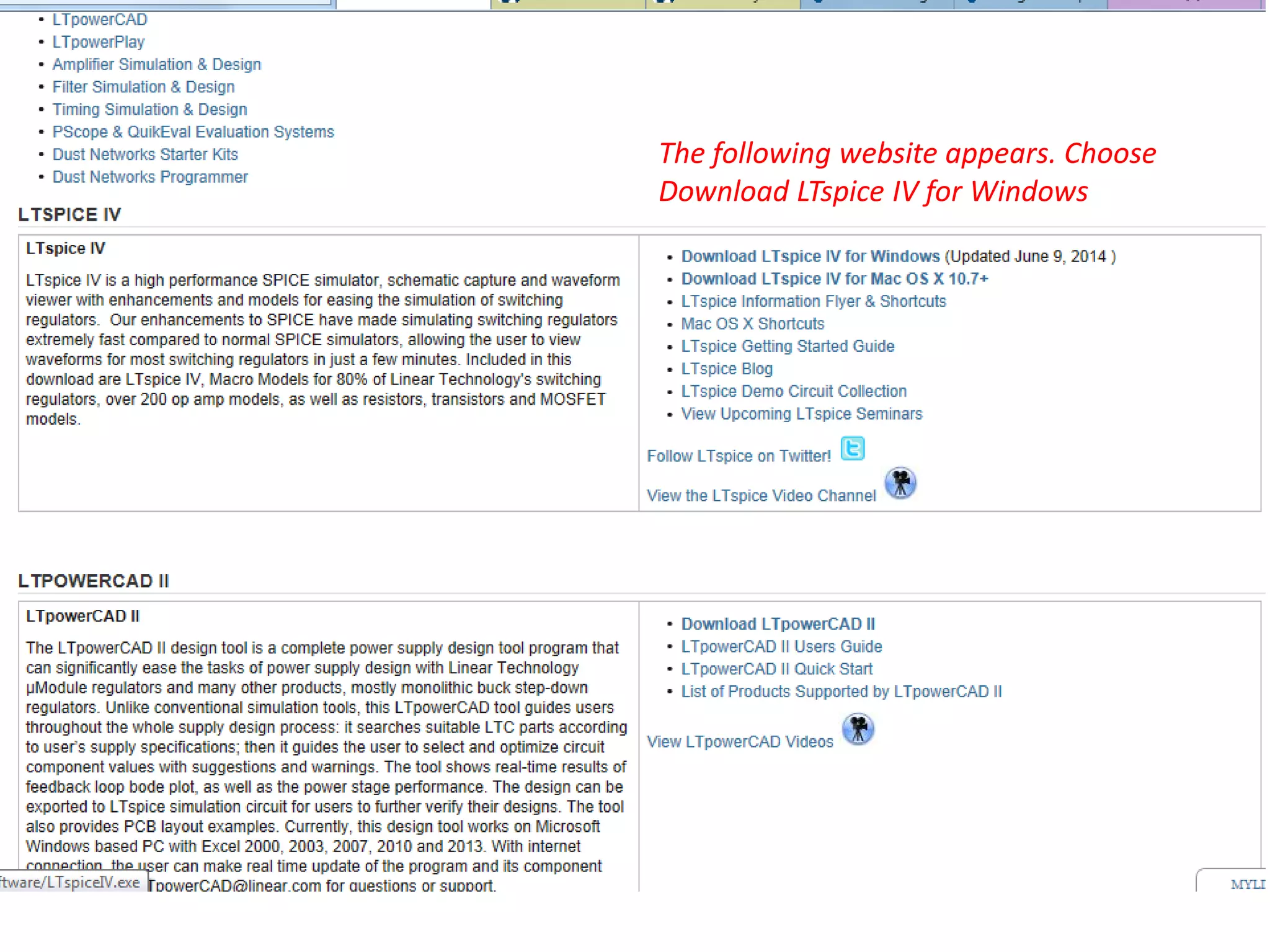Jump to Amplifier Simulation & Design
1270x952 pixels.
click(156, 64)
